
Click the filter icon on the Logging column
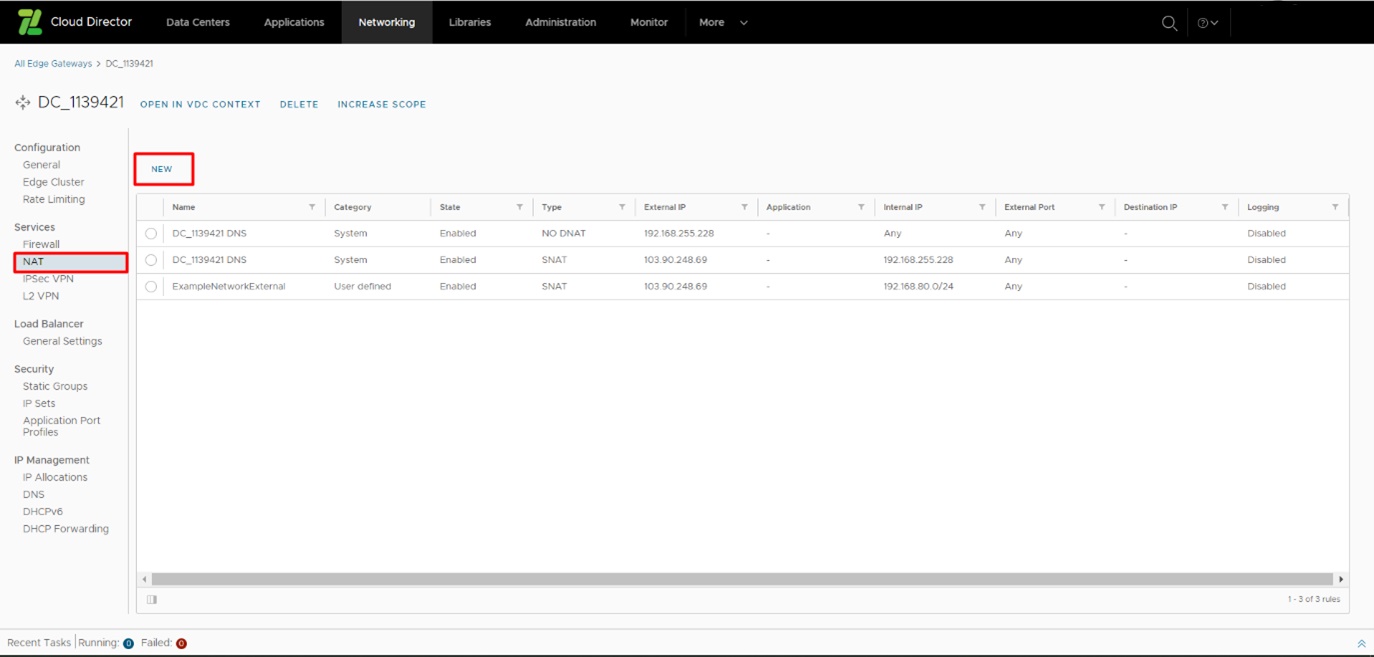[x=1335, y=206]
